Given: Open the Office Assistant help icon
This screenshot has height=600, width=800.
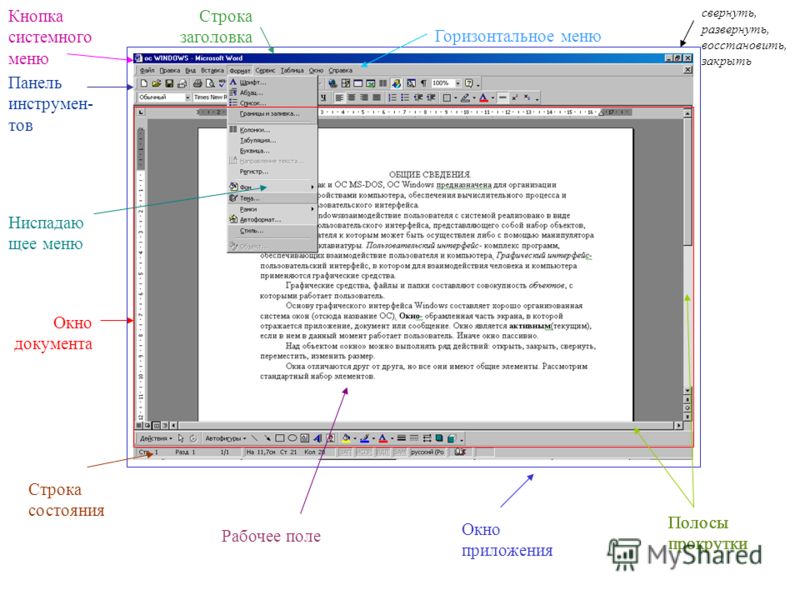Looking at the screenshot, I should tap(469, 83).
